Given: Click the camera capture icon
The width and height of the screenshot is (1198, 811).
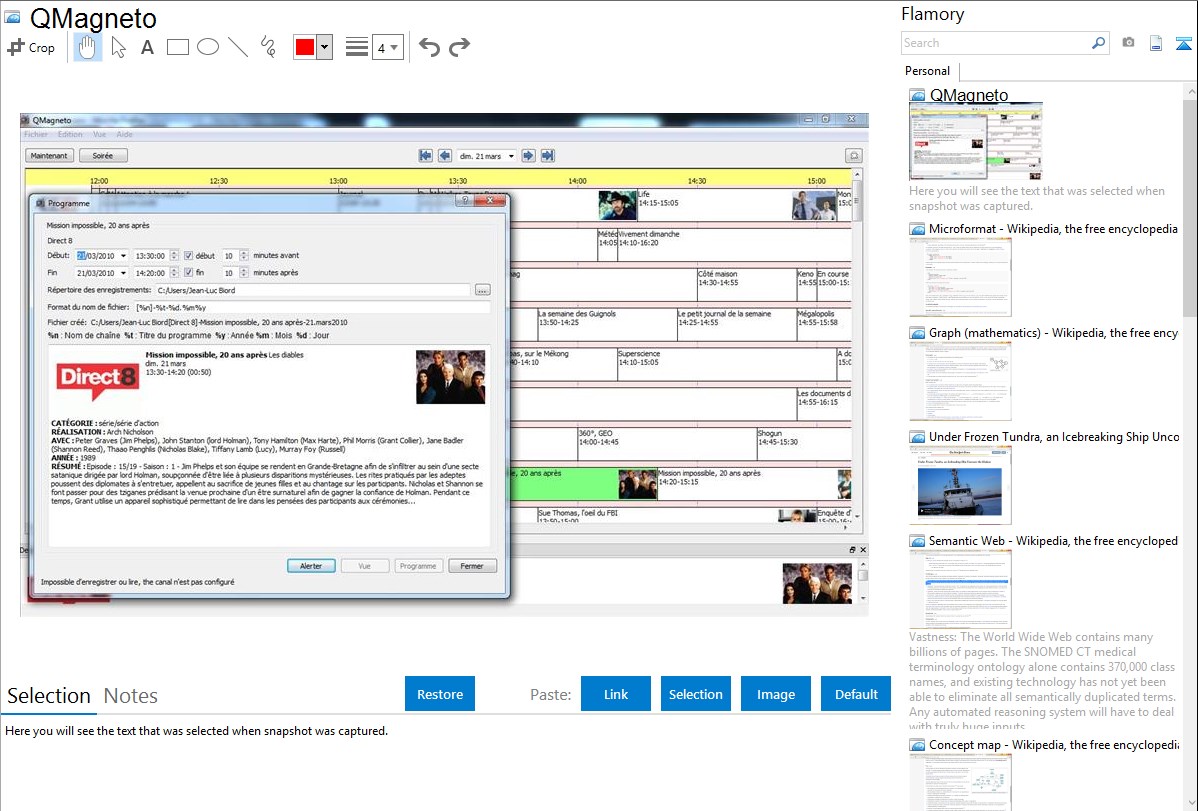Looking at the screenshot, I should (x=1128, y=43).
